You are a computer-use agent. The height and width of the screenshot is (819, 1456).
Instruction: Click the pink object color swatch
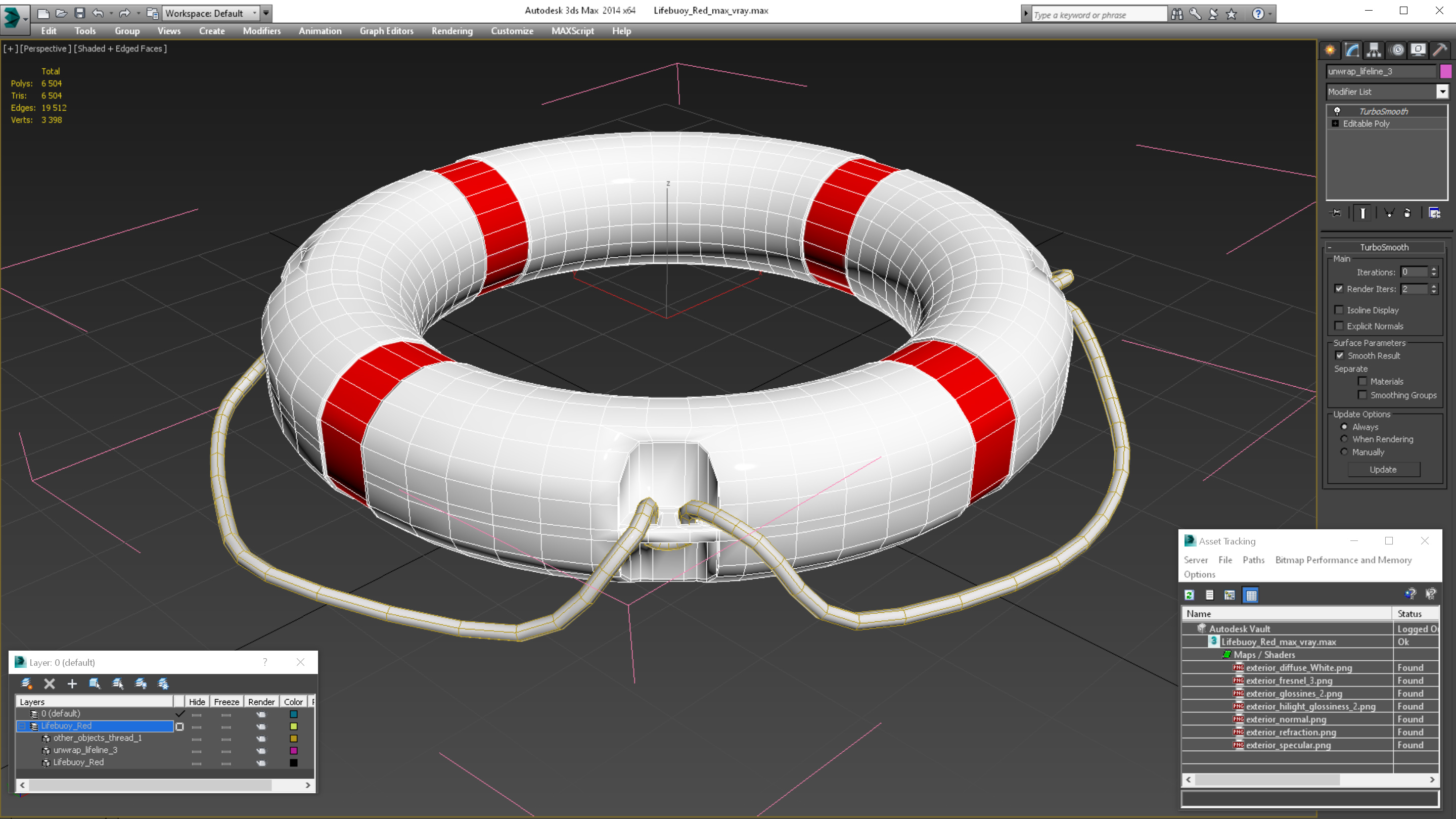[x=1446, y=71]
